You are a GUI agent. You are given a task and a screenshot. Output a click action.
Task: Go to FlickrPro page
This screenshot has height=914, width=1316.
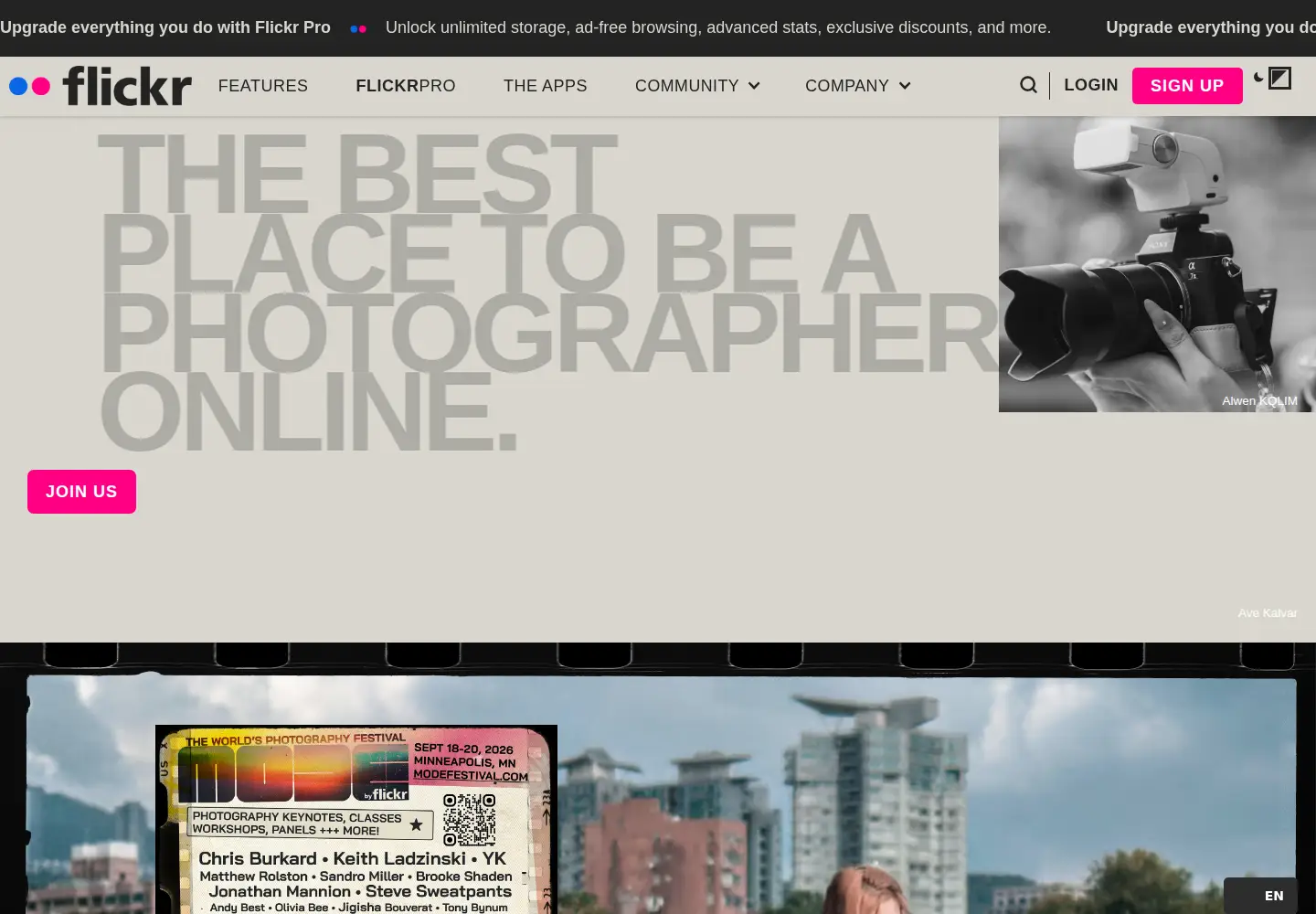tap(406, 86)
